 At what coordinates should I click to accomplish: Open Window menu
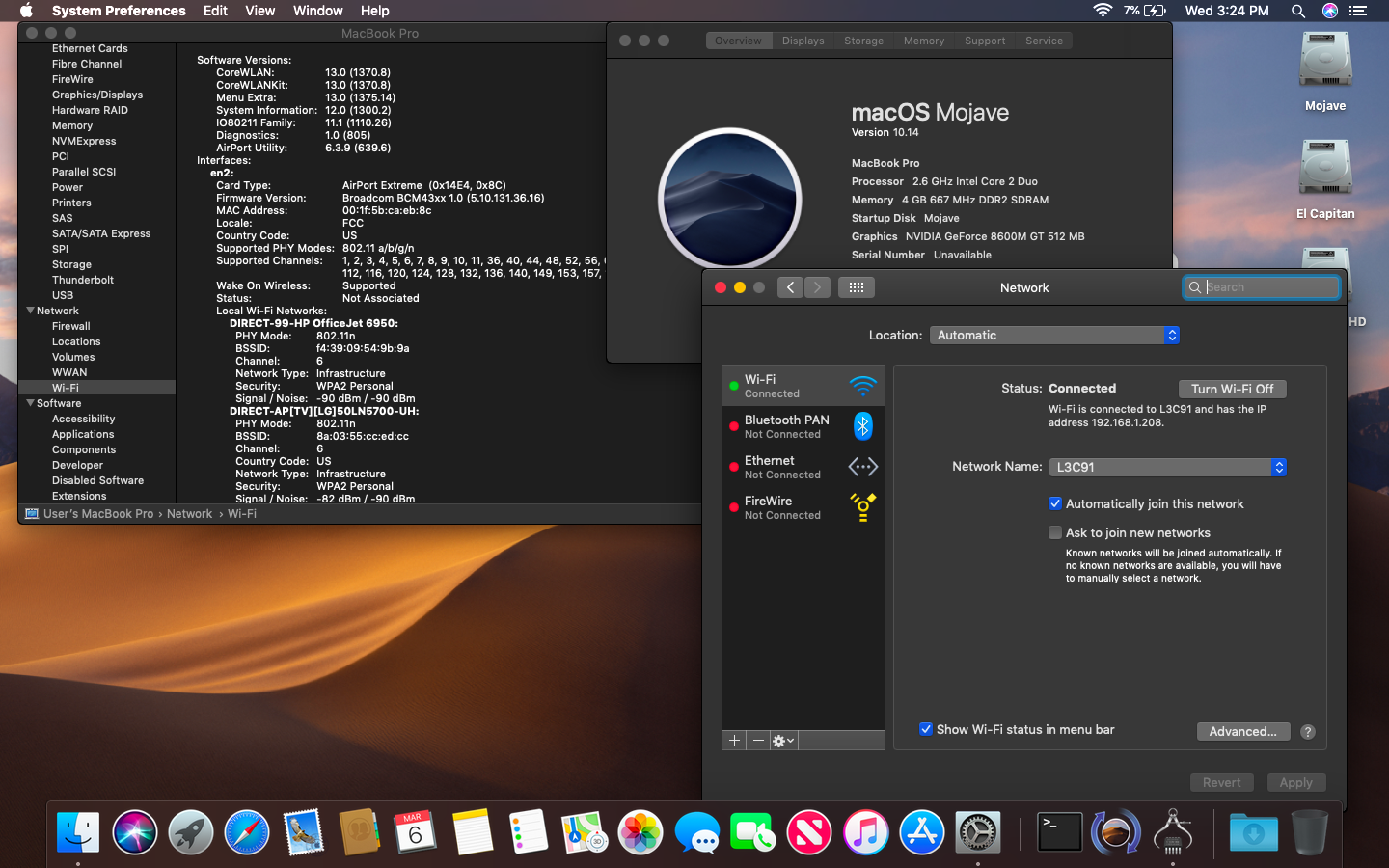[317, 11]
